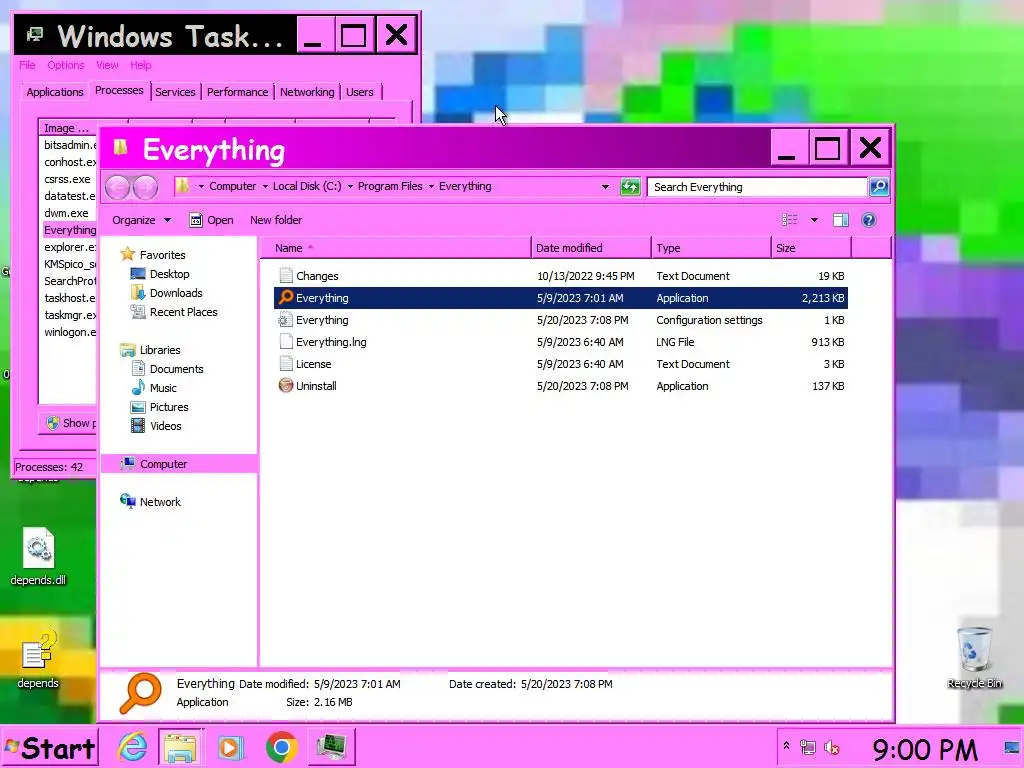Open depends.dll desktop icon
The image size is (1024, 768).
[38, 556]
